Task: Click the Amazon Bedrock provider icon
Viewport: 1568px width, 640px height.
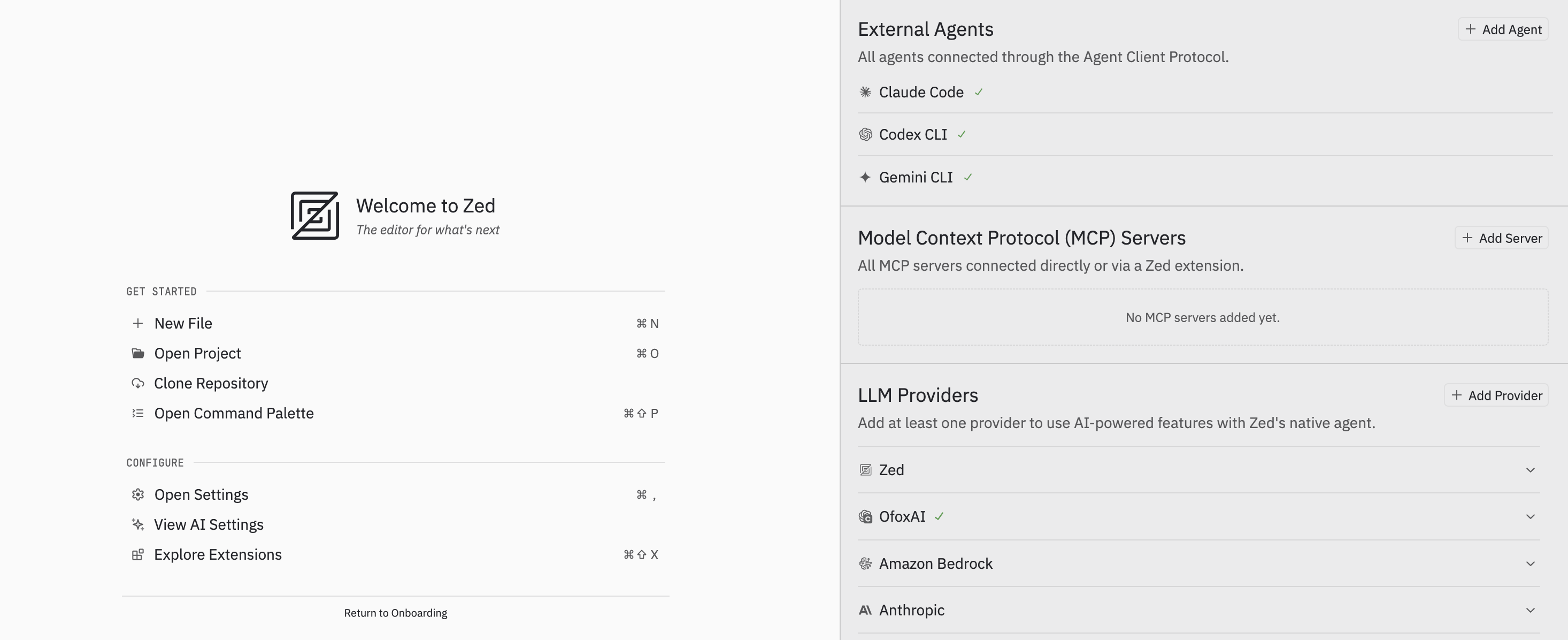Action: (x=865, y=563)
